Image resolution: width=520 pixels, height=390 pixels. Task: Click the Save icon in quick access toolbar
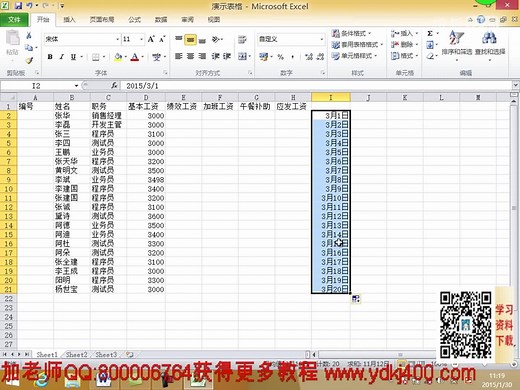tap(18, 6)
